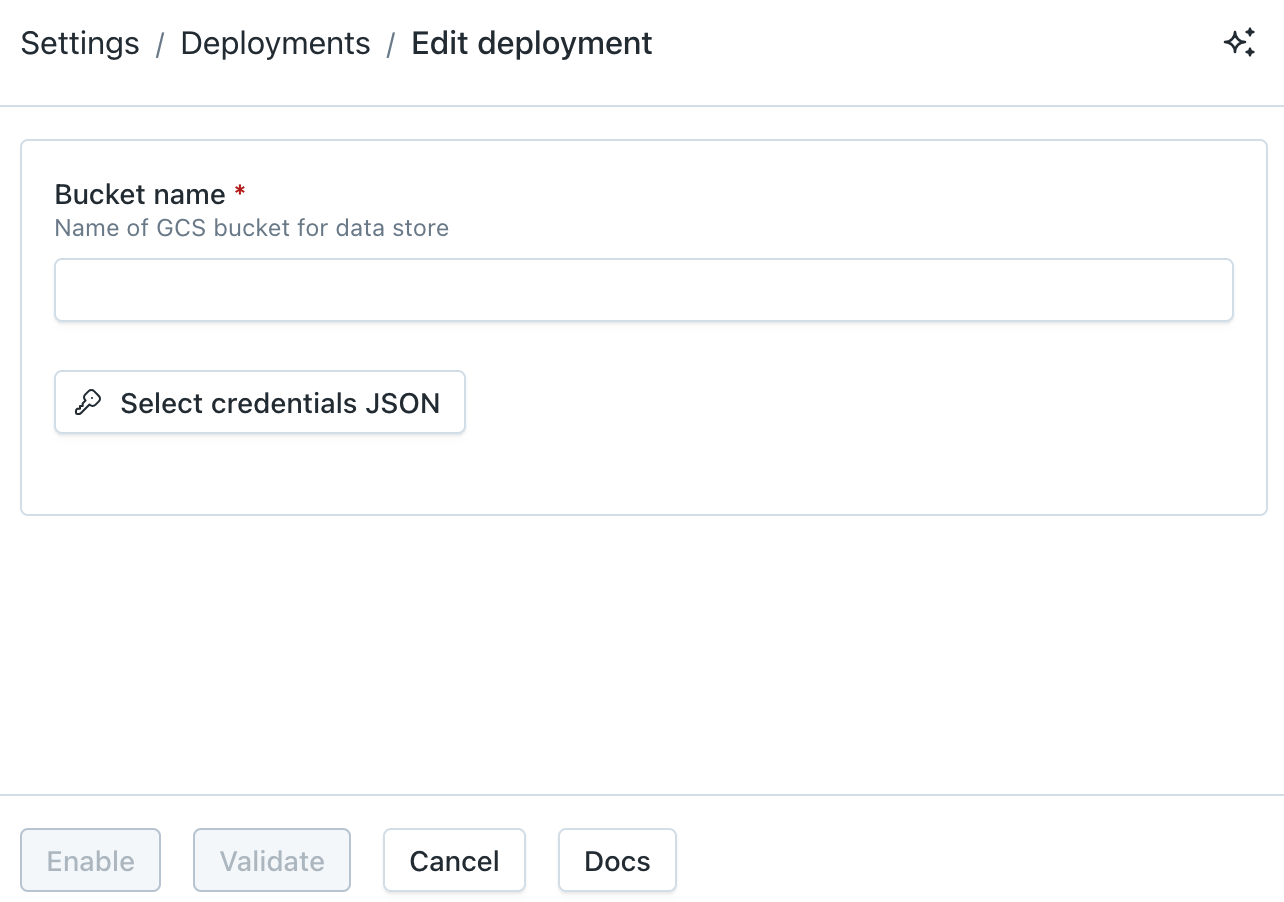Open the sparkle AI assistant icon

tap(1239, 43)
